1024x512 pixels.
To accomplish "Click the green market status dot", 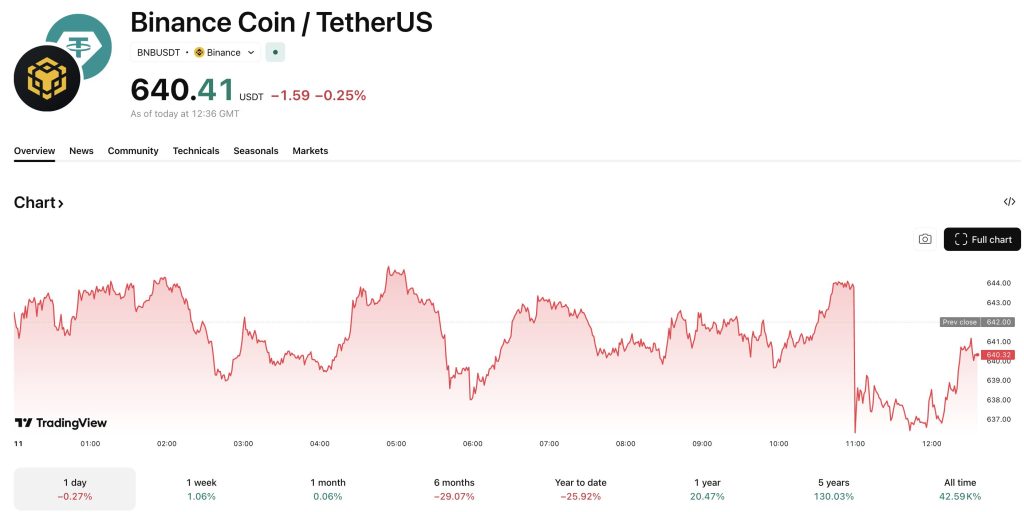I will pyautogui.click(x=275, y=52).
